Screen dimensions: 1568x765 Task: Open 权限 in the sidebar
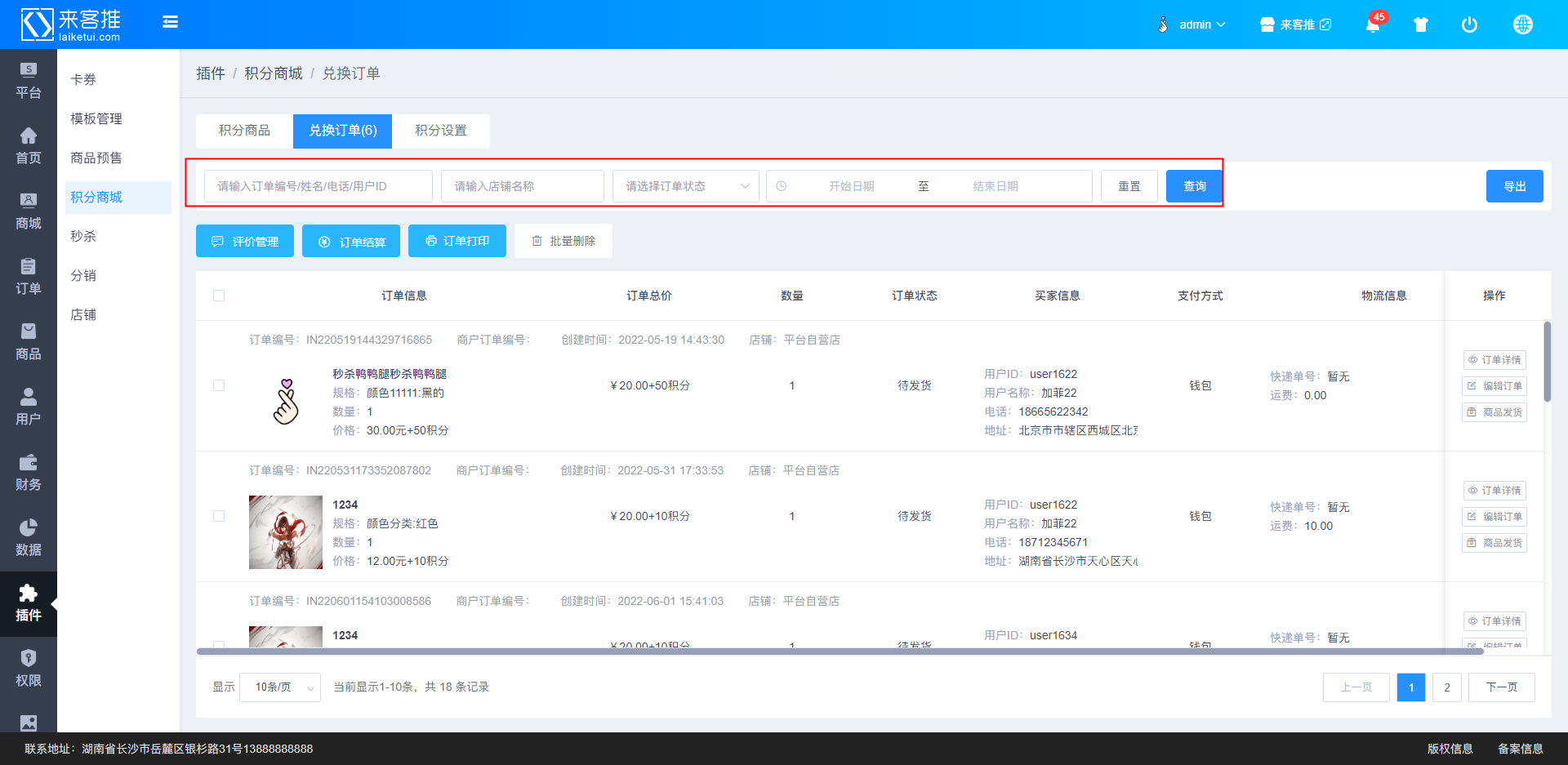(29, 669)
